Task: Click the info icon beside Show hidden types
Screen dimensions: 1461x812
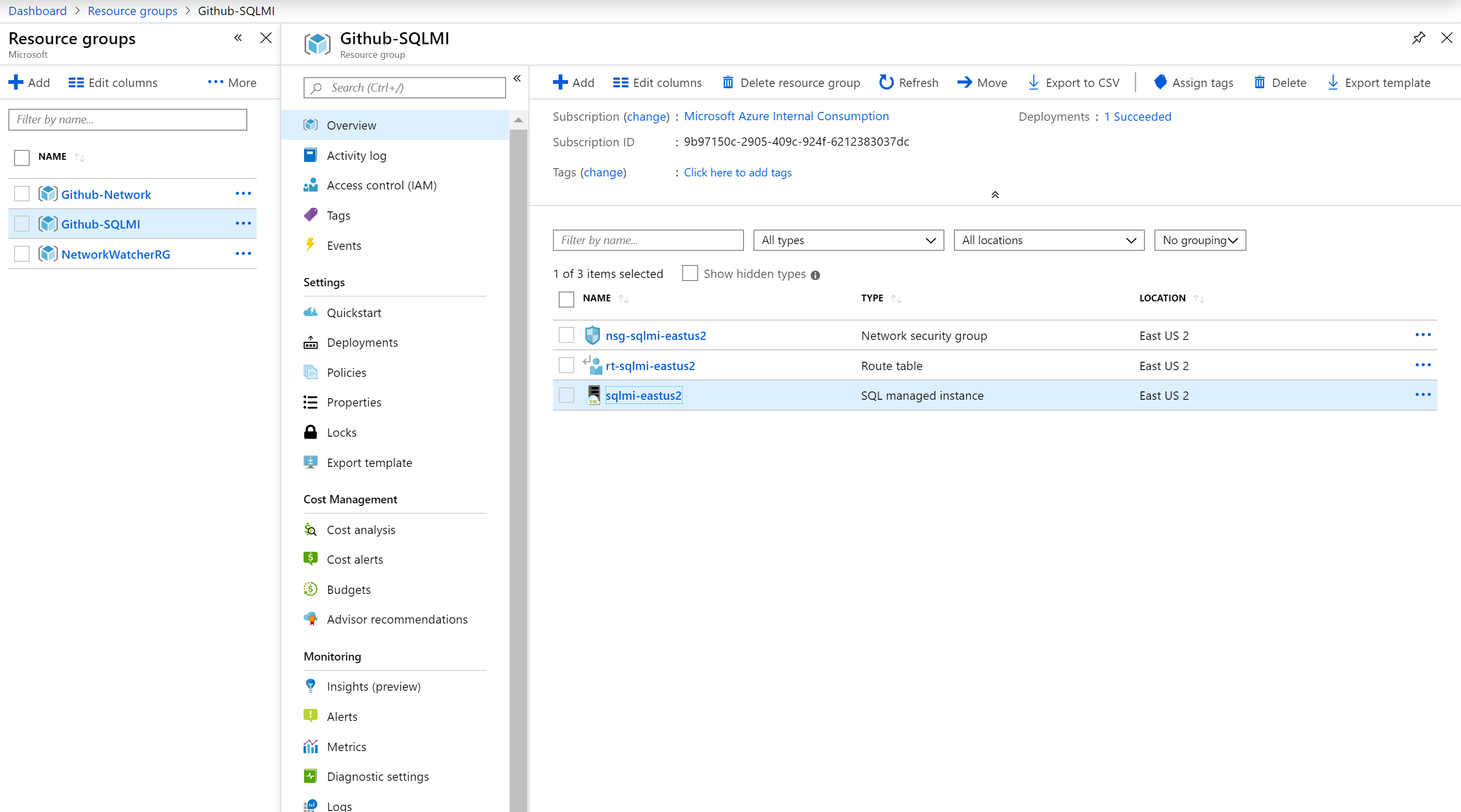Action: pos(815,275)
